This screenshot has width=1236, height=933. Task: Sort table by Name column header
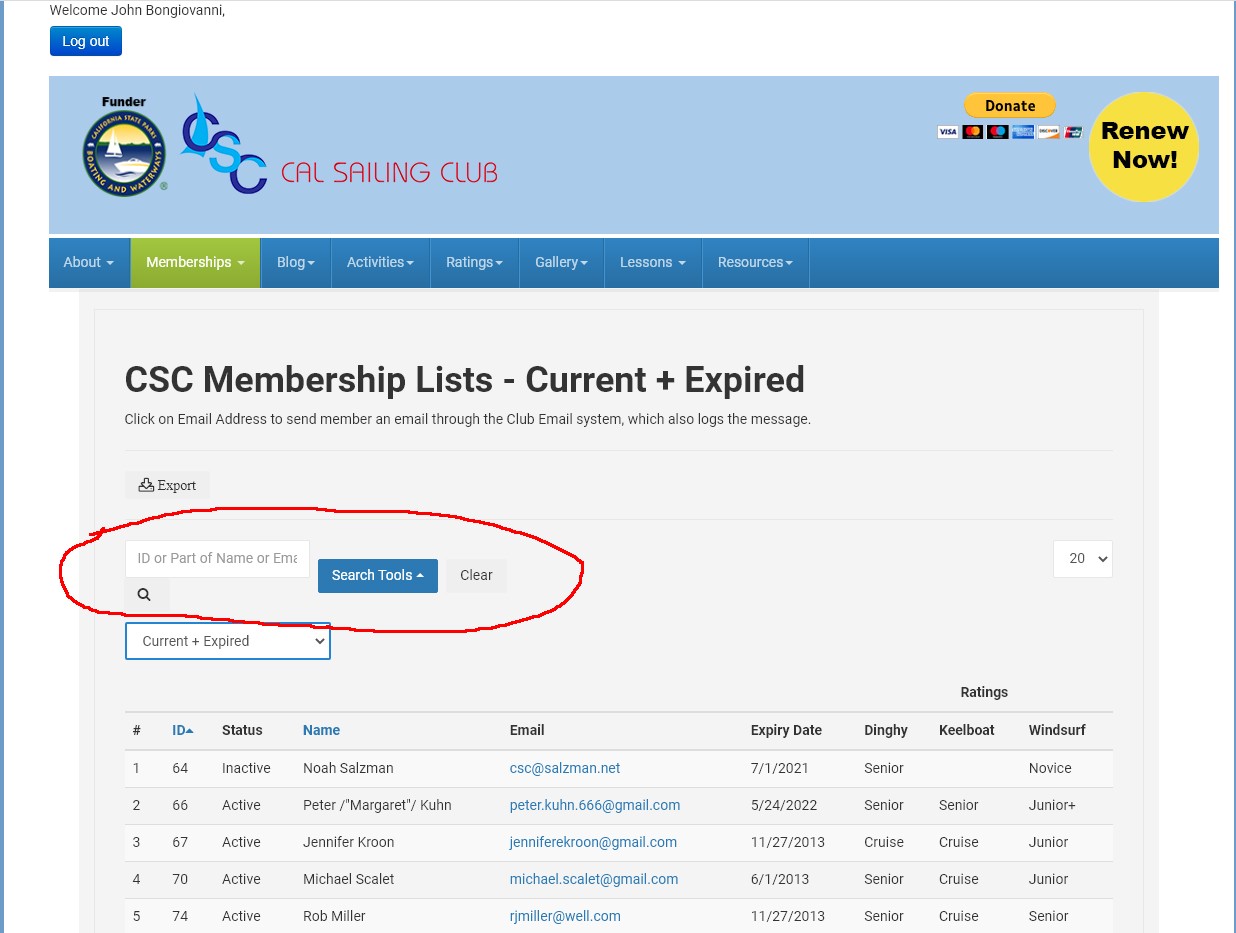point(322,730)
